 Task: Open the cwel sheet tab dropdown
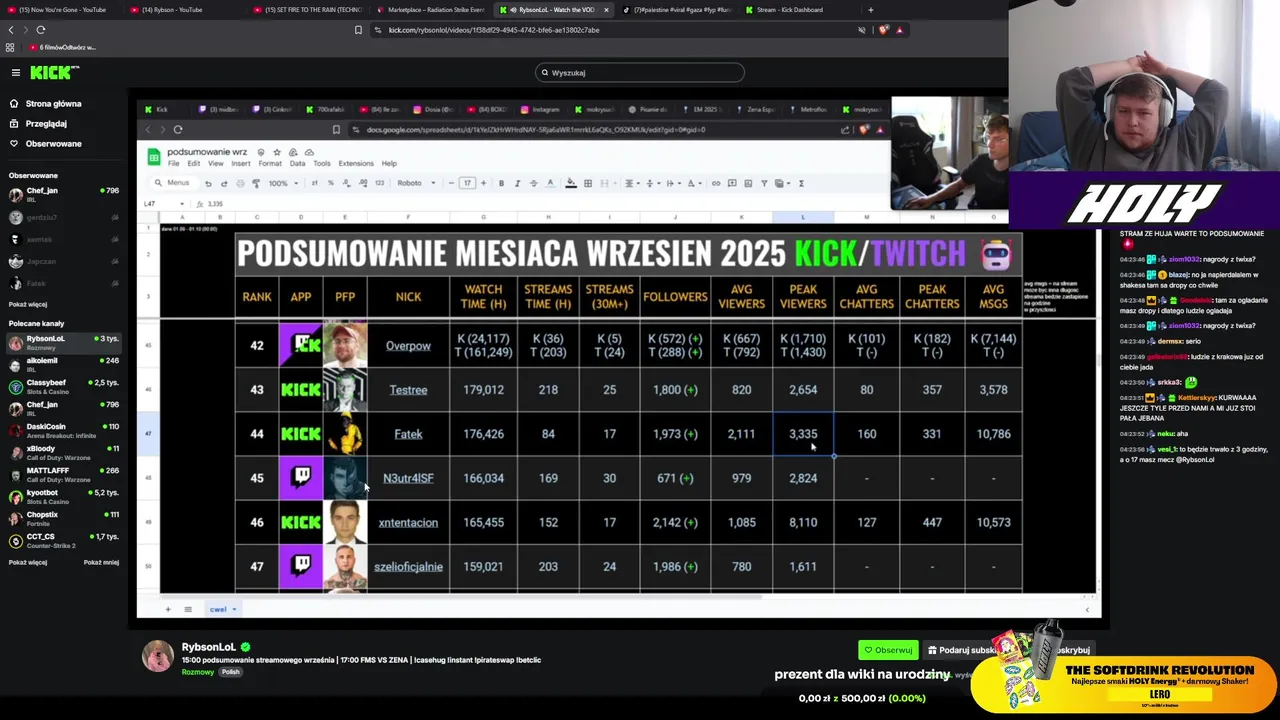[234, 609]
